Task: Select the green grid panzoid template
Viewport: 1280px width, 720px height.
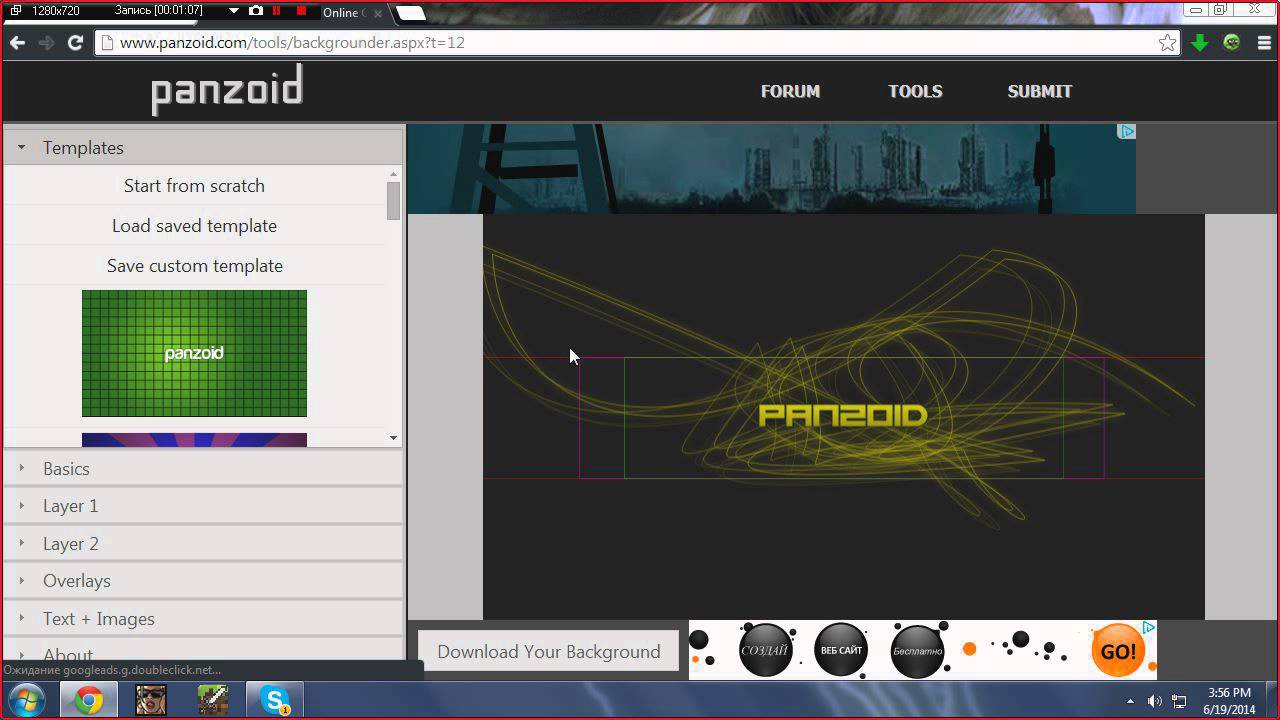Action: coord(194,353)
